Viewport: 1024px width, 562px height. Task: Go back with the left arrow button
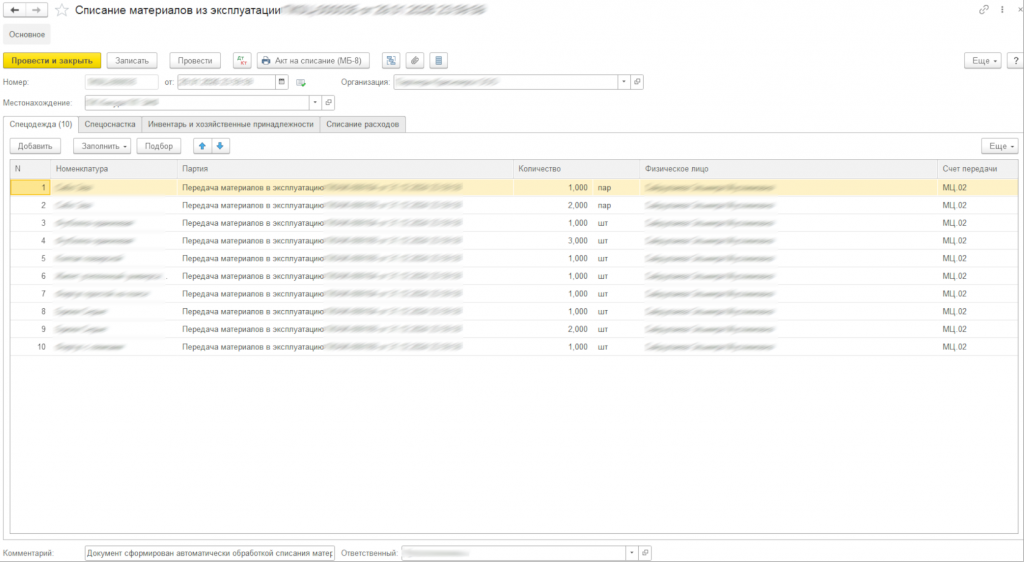(x=15, y=10)
